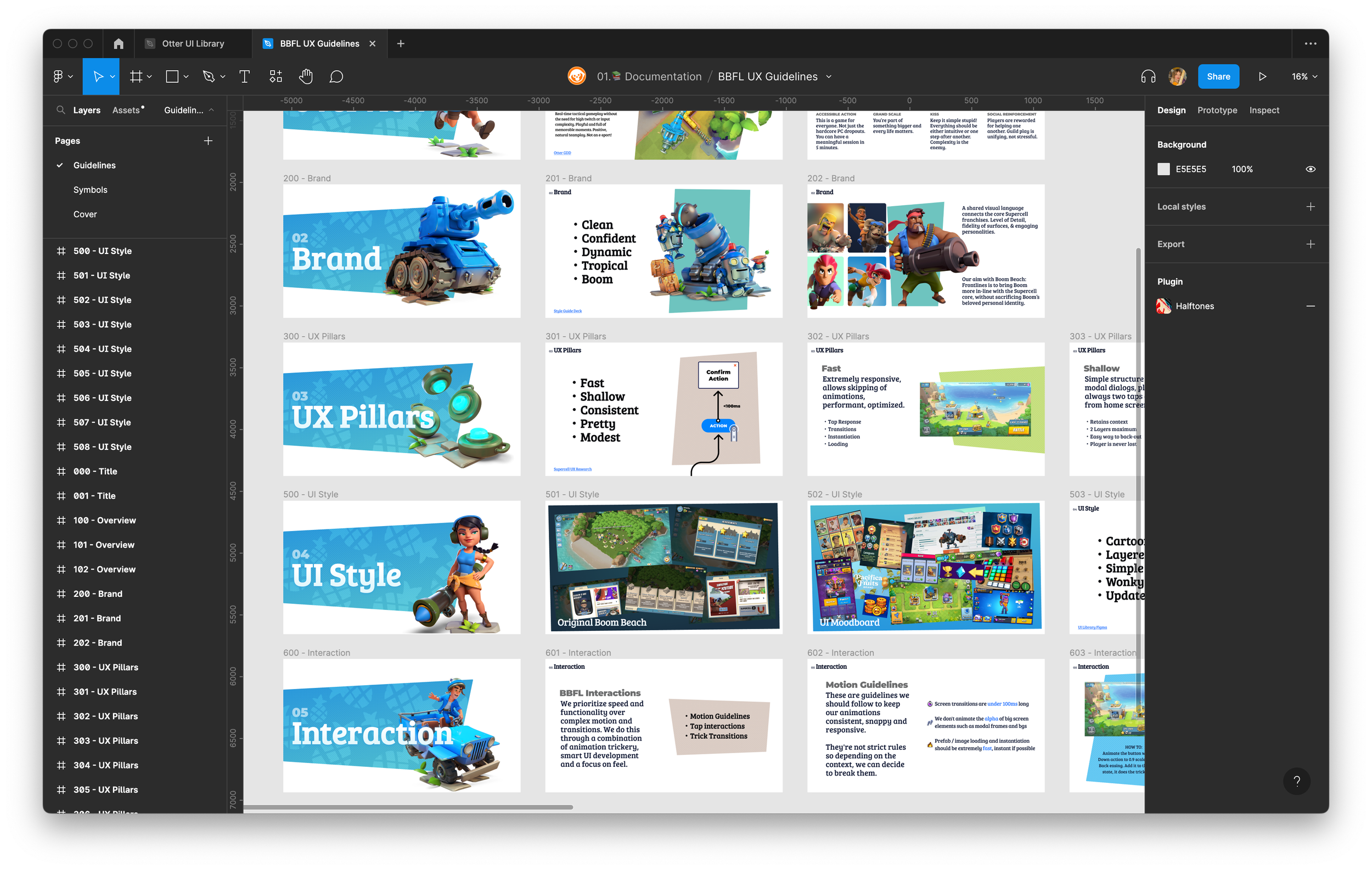Switch to the Otter UI Library tab
Screen dimensions: 1372x870
pyautogui.click(x=193, y=43)
